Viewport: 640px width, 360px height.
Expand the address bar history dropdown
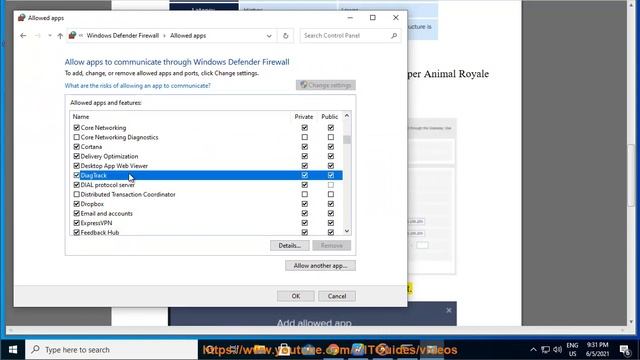click(x=269, y=36)
